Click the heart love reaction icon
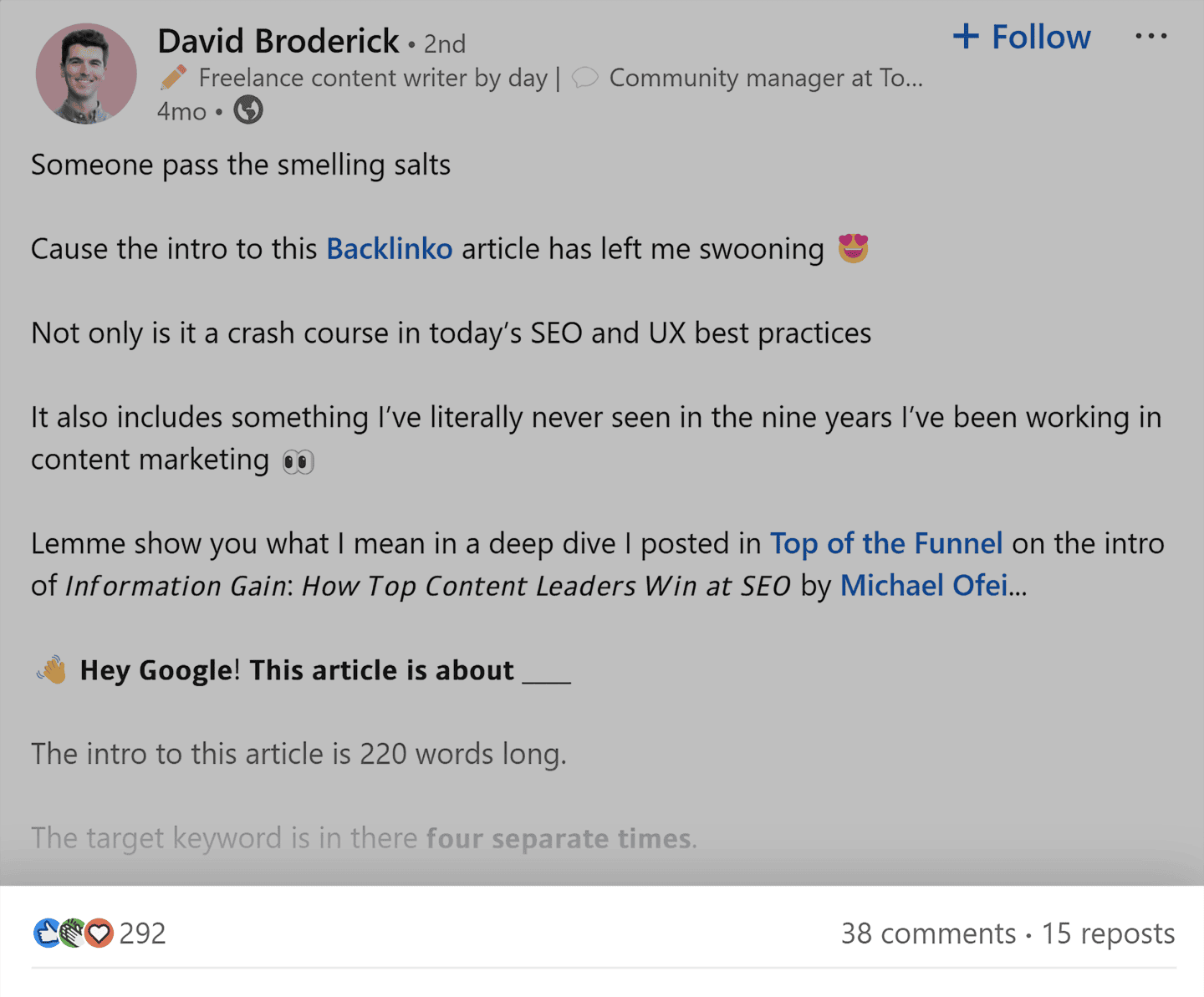Image resolution: width=1204 pixels, height=997 pixels. pos(99,933)
